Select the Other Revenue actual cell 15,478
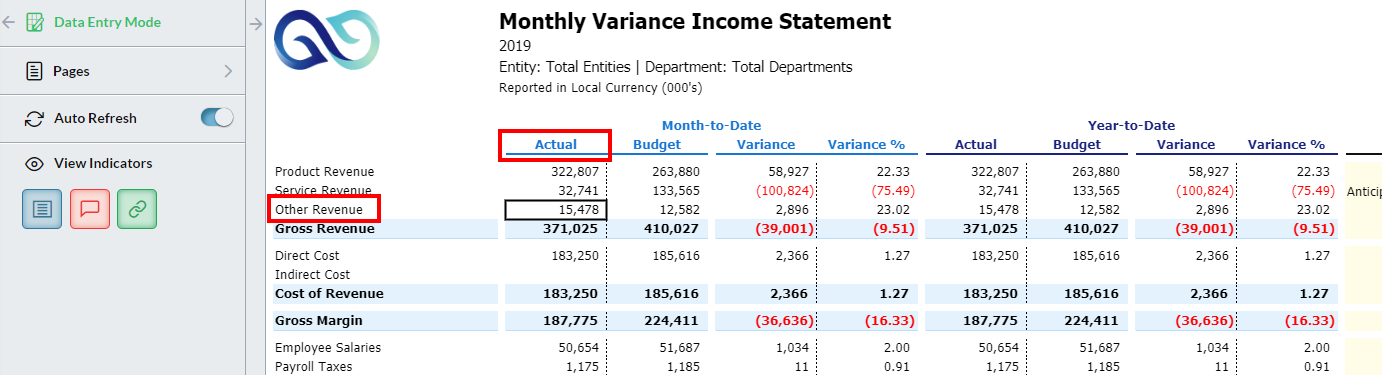This screenshot has height=375, width=1382. coord(556,209)
